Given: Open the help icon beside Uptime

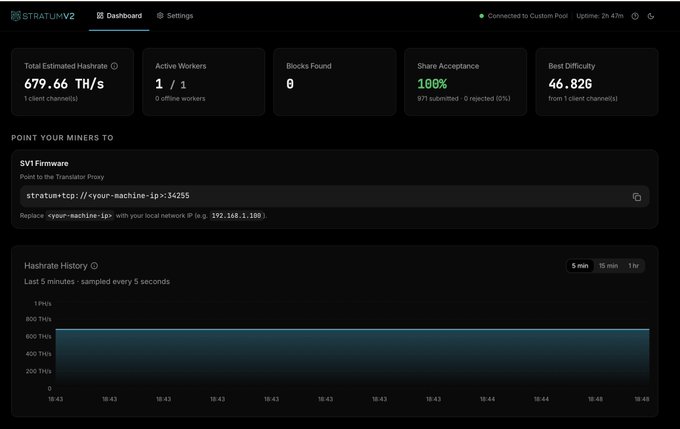Looking at the screenshot, I should 635,16.
